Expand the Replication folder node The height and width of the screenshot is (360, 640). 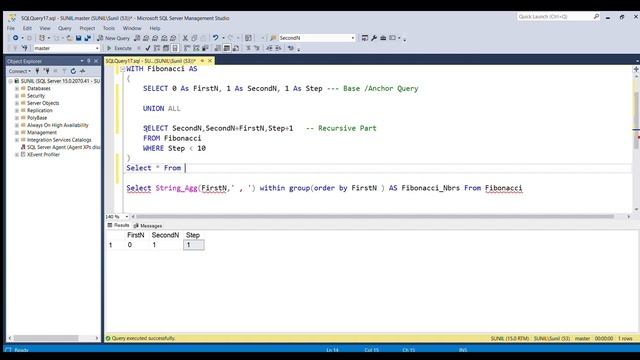[x=17, y=111]
